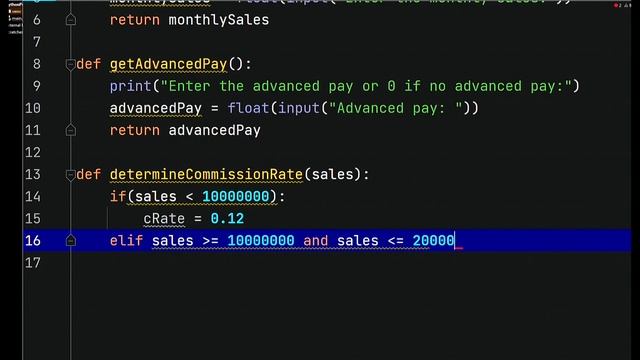Image resolution: width=640 pixels, height=360 pixels.
Task: Click the 'Advanced pay: ' input string
Action: pos(396,108)
